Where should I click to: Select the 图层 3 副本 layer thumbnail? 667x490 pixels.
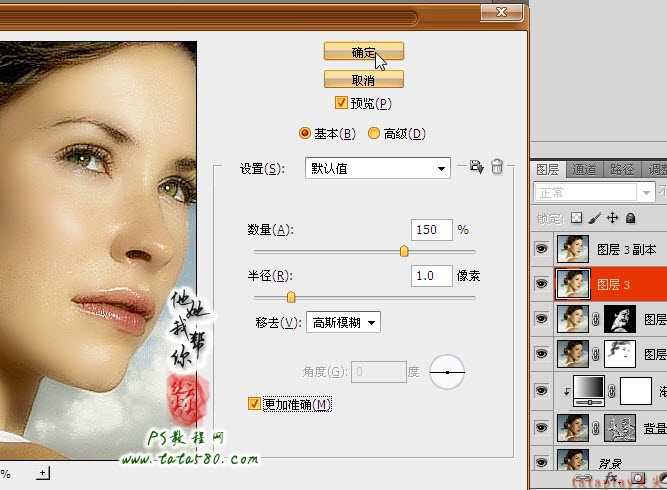(x=573, y=248)
